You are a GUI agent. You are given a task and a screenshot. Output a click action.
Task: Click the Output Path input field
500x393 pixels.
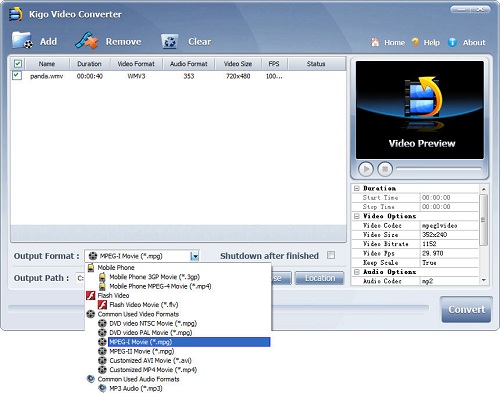pos(80,278)
